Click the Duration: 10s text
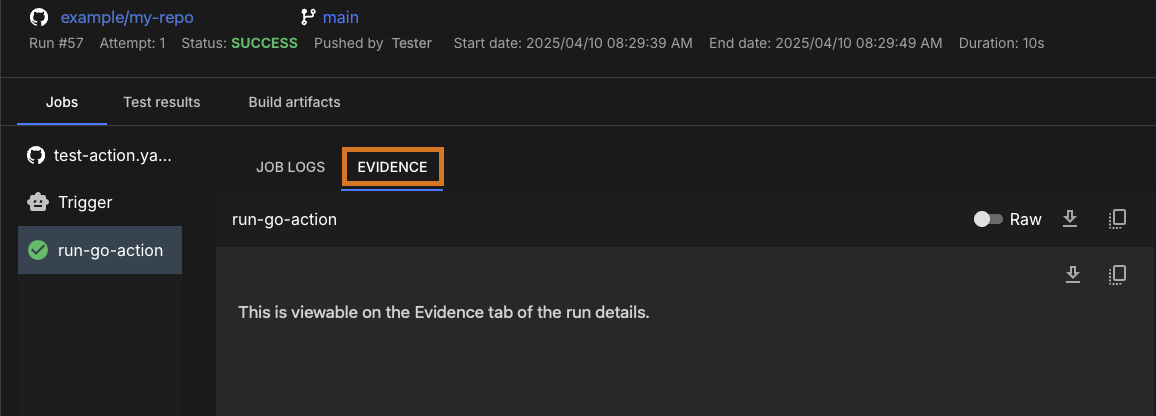This screenshot has width=1156, height=416. (1001, 44)
